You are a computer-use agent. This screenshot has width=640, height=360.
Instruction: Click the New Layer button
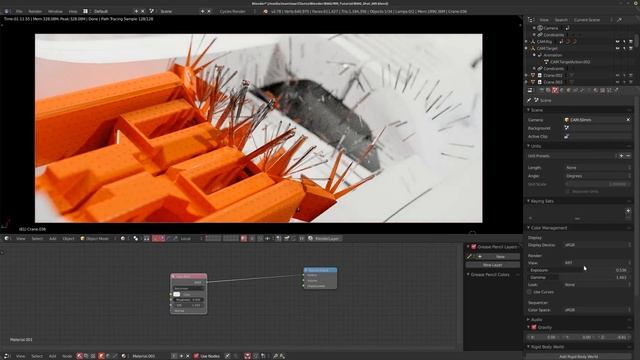point(492,265)
